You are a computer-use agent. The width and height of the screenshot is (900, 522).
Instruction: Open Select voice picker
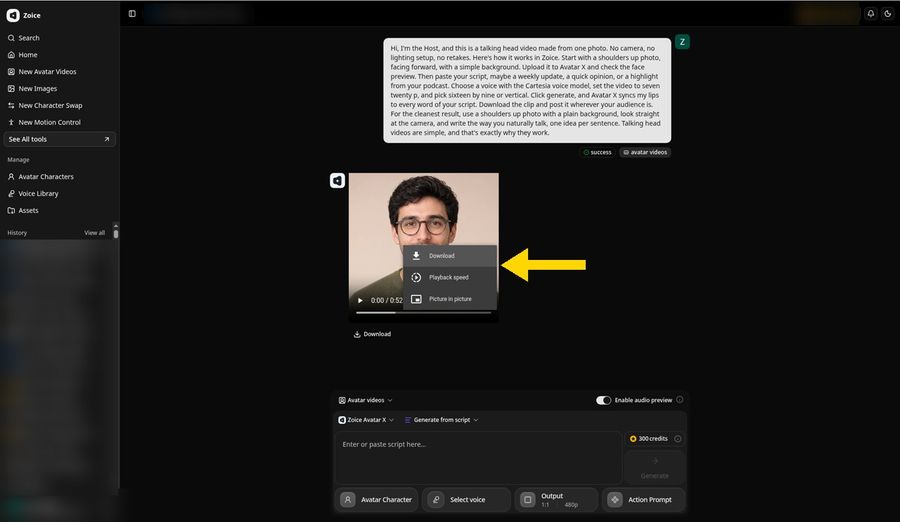click(467, 500)
